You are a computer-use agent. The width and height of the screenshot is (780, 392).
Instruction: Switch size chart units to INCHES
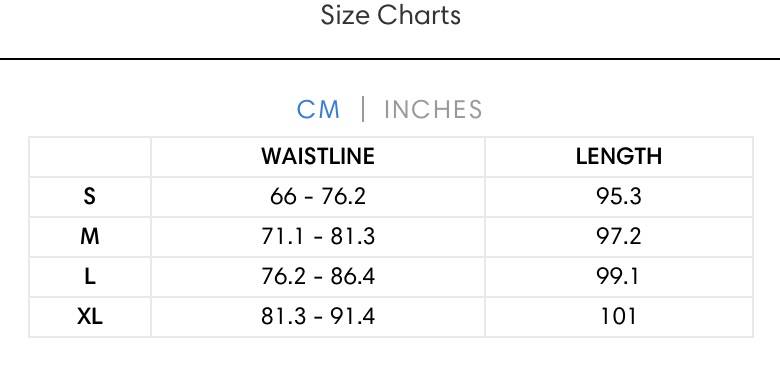click(x=433, y=109)
